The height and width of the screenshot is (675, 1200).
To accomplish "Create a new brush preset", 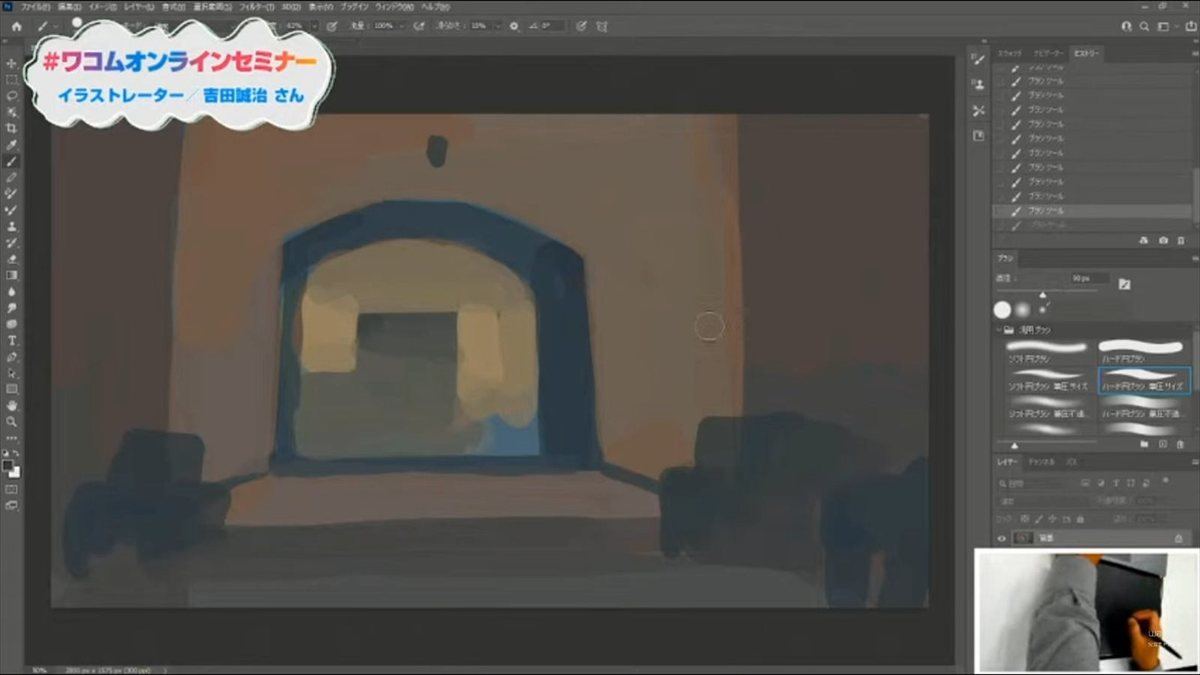I will [x=1163, y=444].
